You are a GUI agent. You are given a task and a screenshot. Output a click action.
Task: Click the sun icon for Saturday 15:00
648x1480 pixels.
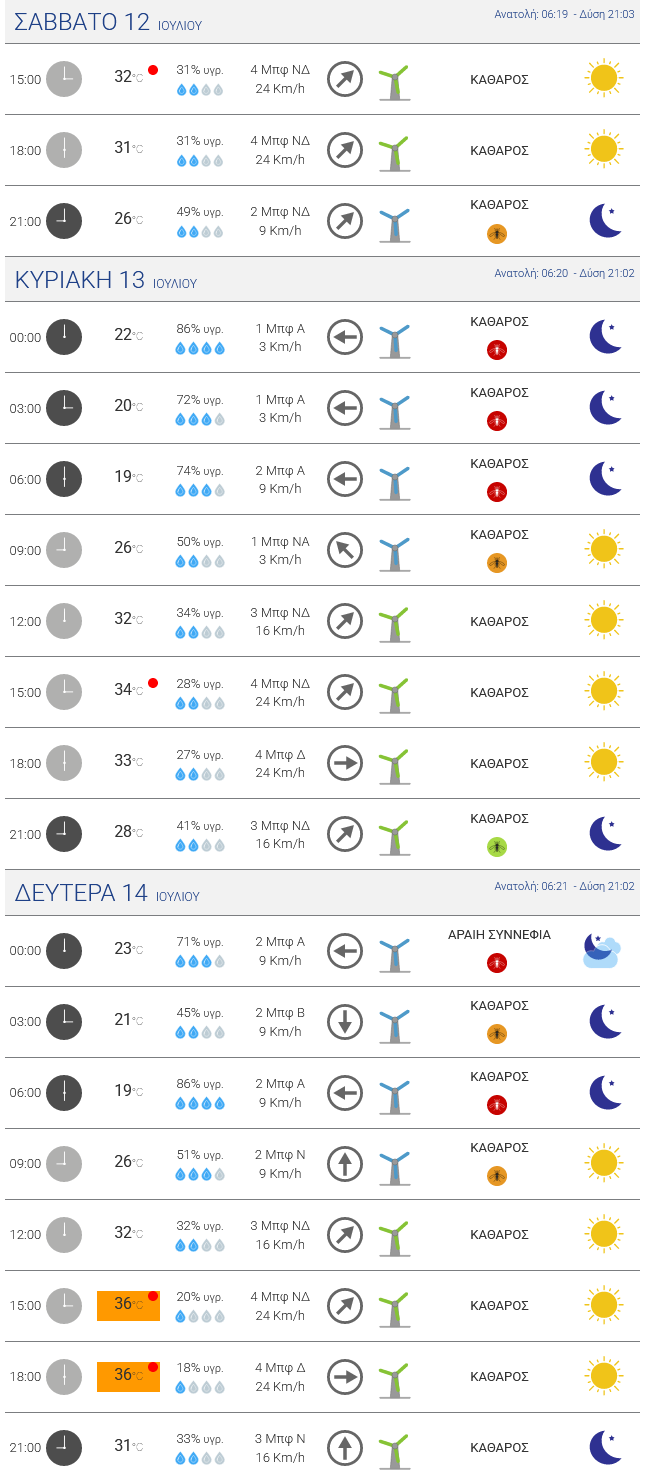pyautogui.click(x=603, y=78)
